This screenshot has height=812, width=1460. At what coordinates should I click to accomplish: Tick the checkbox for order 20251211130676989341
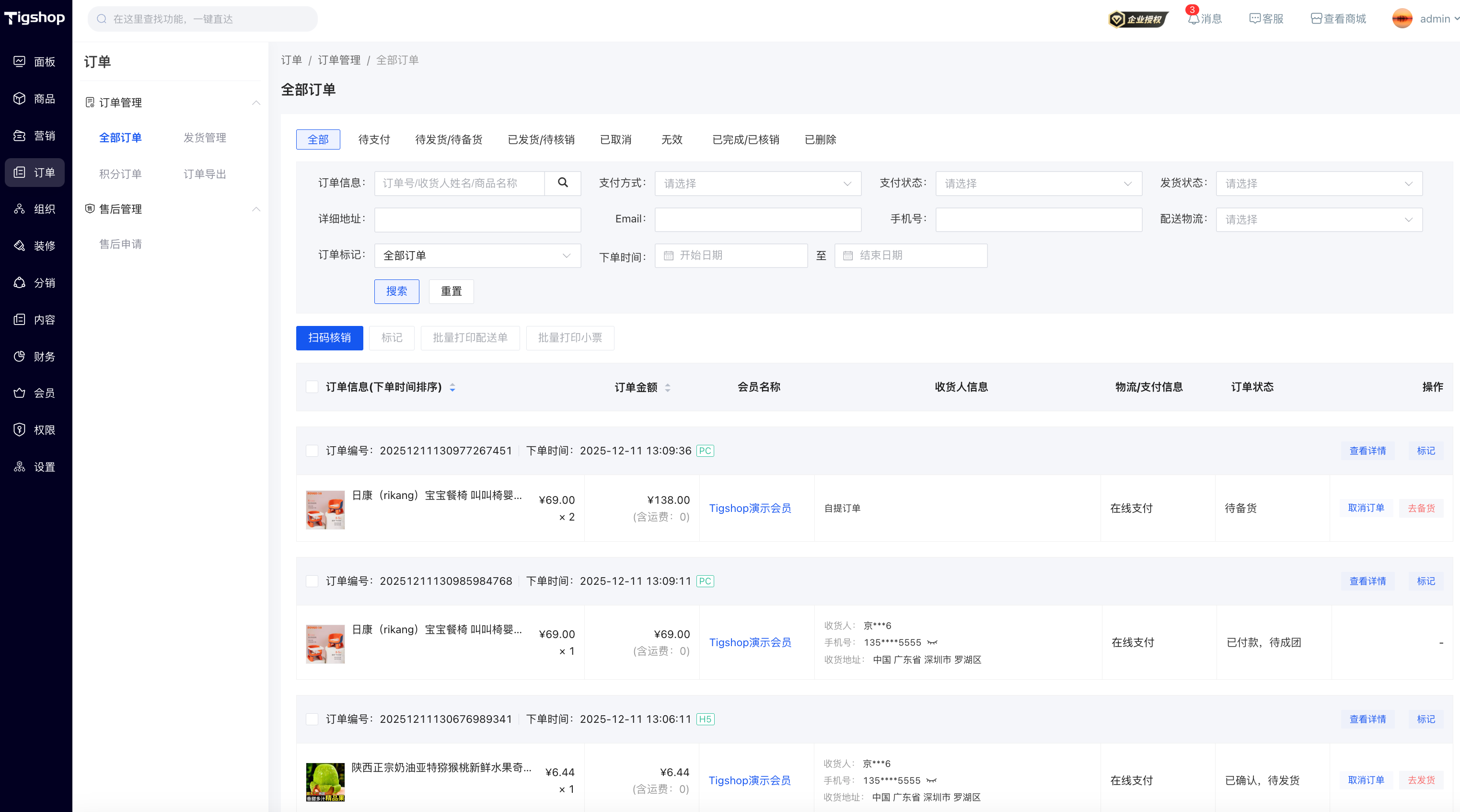click(312, 719)
